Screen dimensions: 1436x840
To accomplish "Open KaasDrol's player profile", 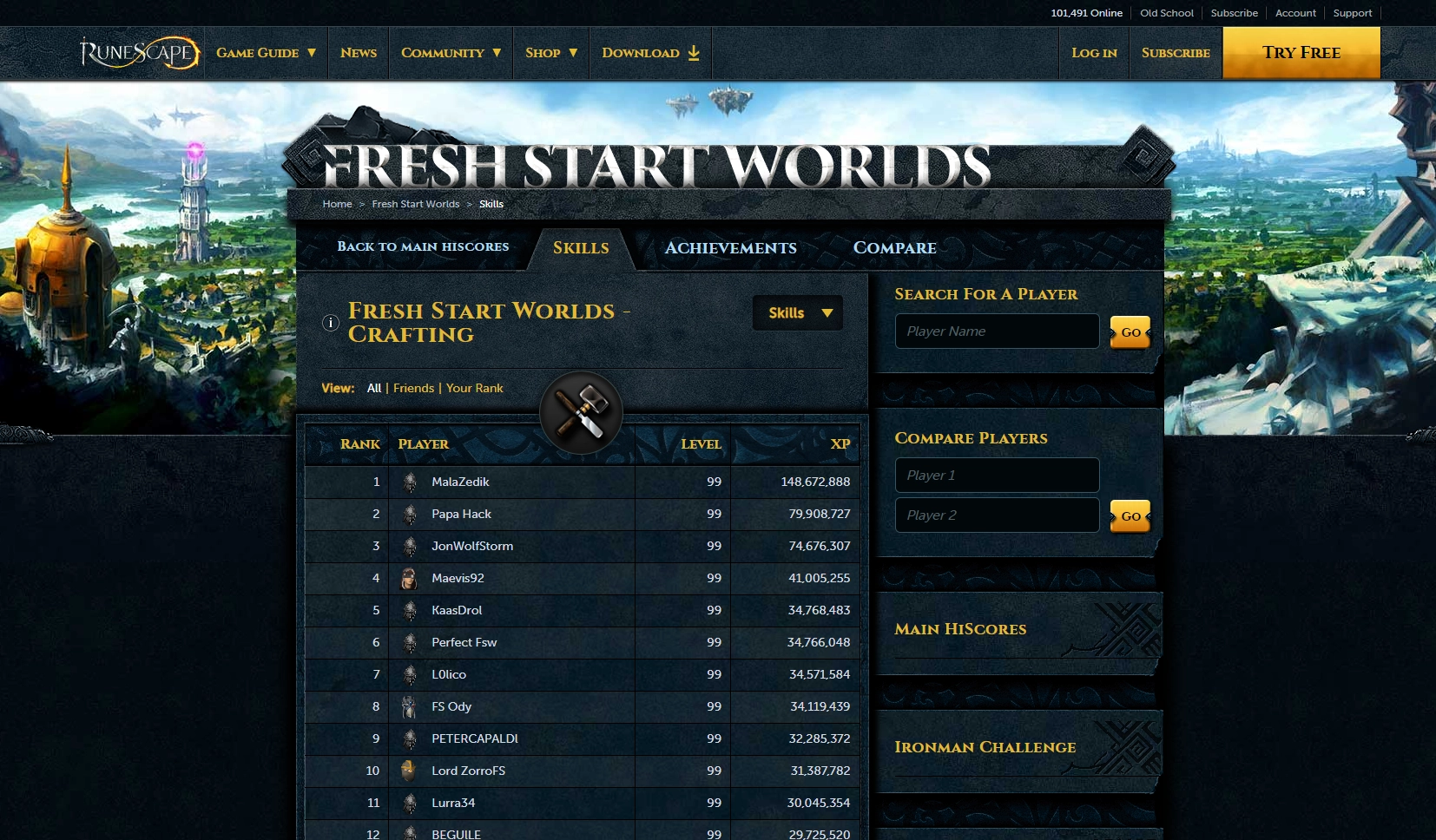I will pos(457,611).
